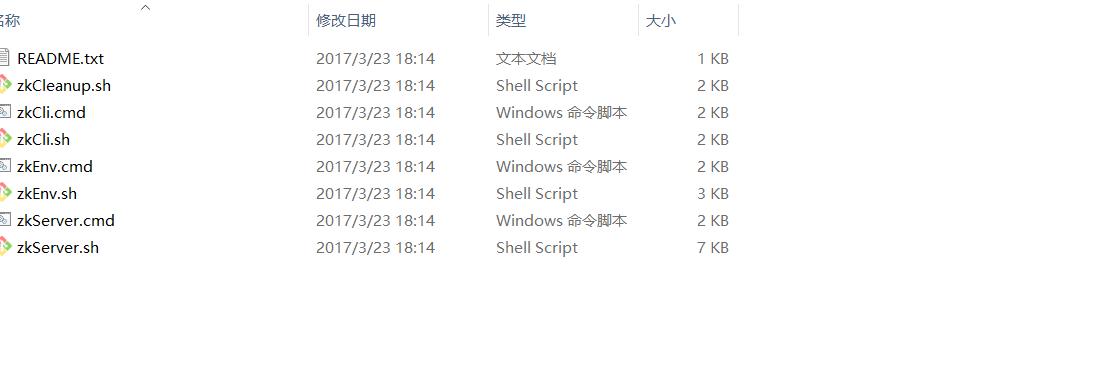Select the zkServer.sh script icon
The width and height of the screenshot is (1100, 370).
click(x=5, y=247)
